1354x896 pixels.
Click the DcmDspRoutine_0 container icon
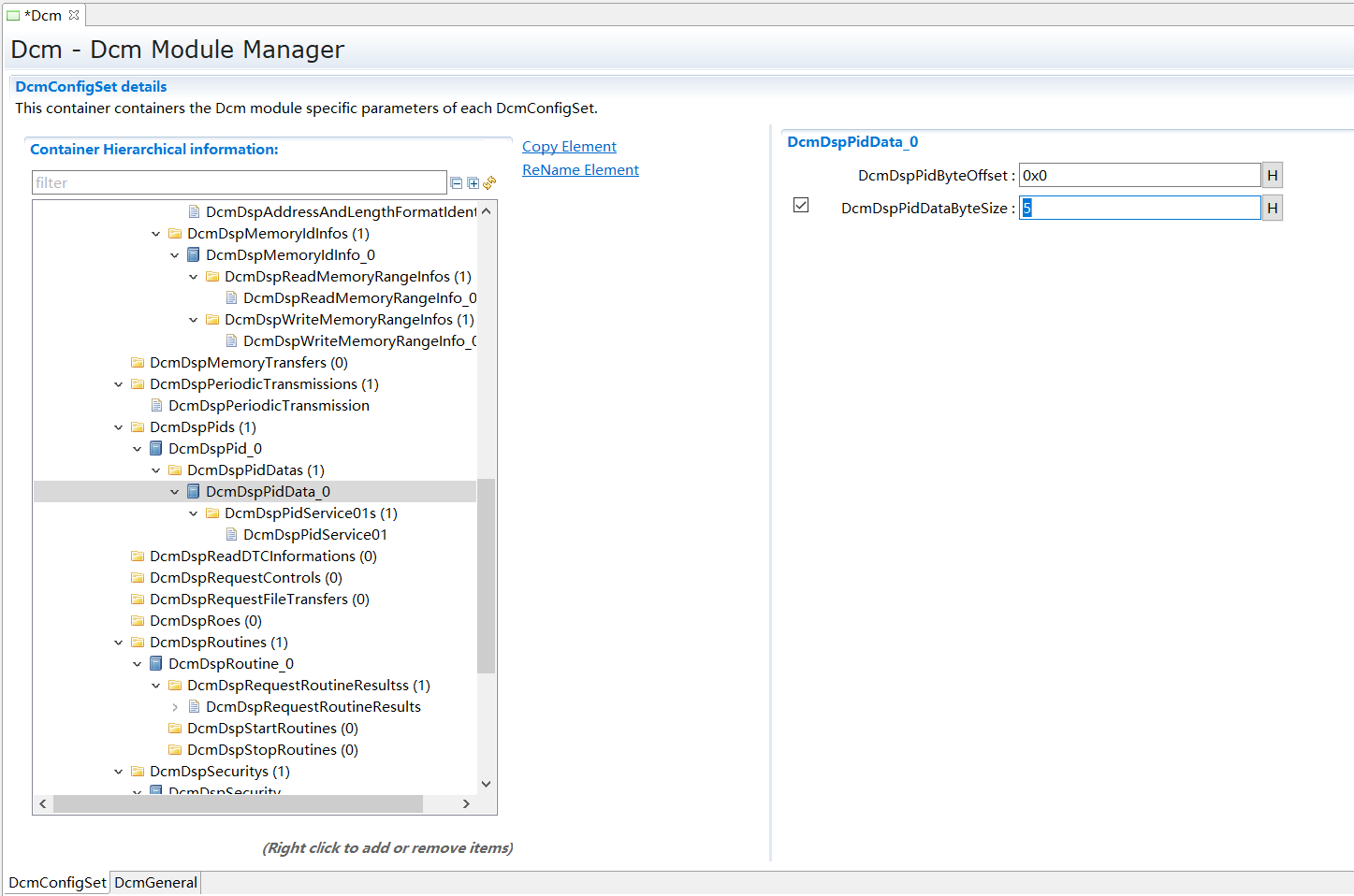[x=156, y=664]
